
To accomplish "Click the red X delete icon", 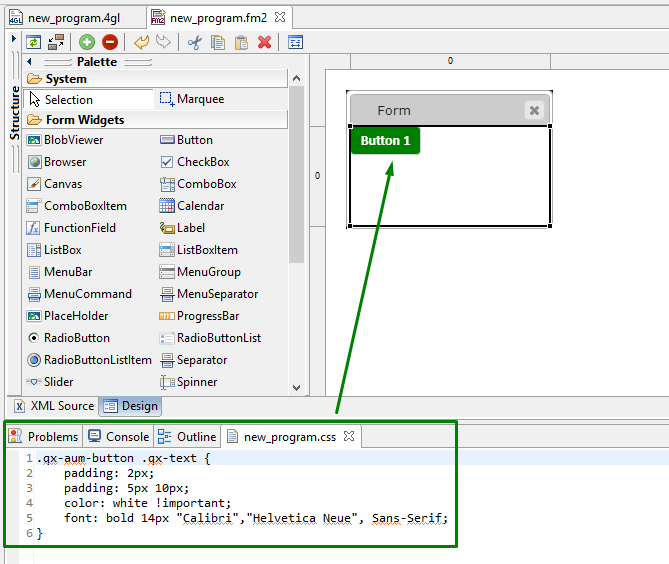I will [x=264, y=42].
